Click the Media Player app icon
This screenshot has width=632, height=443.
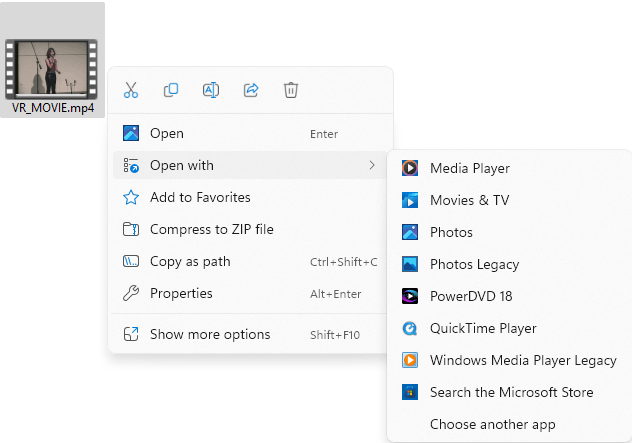click(410, 168)
